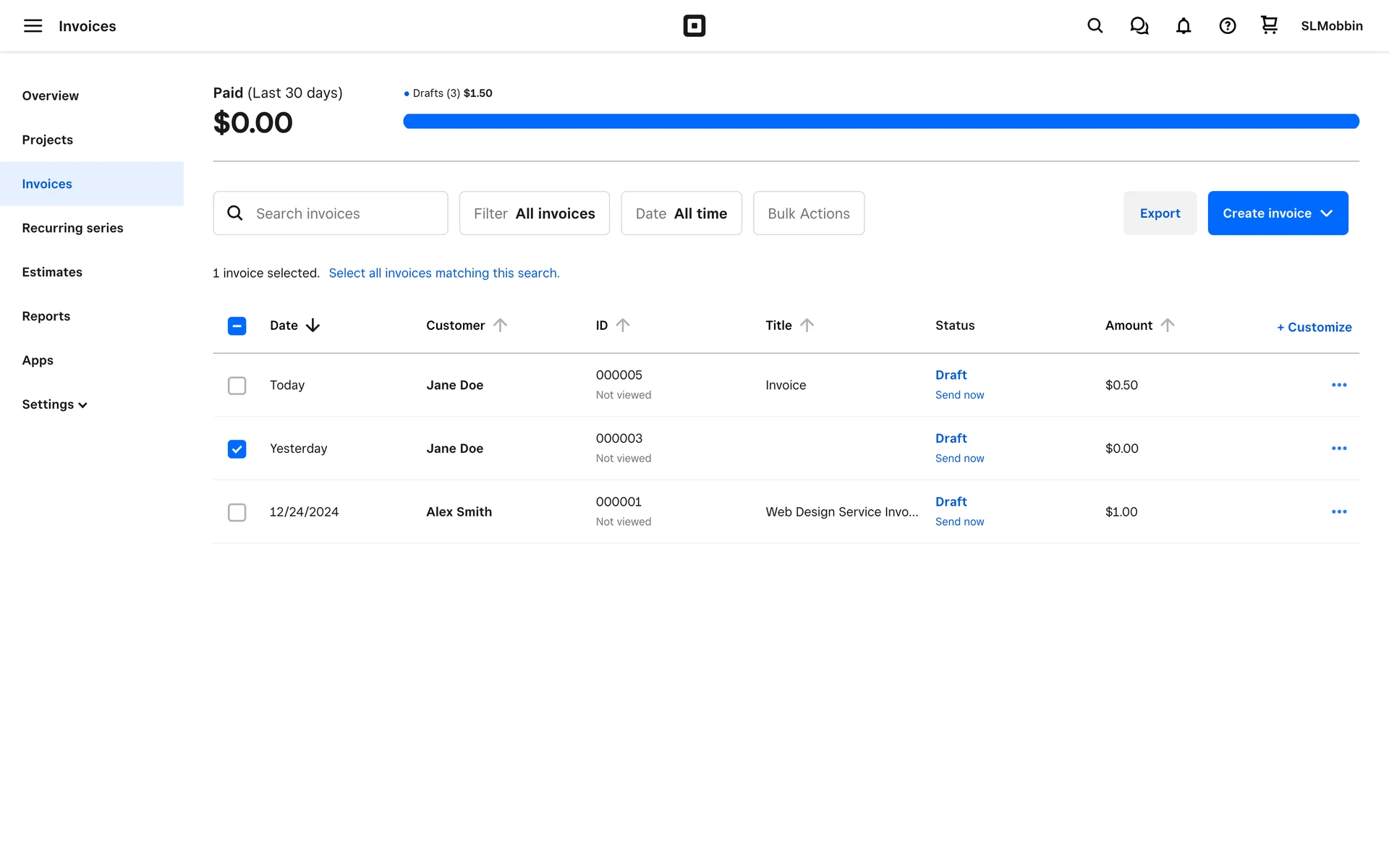Image resolution: width=1389 pixels, height=868 pixels.
Task: Click the search magnifier icon in header
Action: [x=1095, y=26]
